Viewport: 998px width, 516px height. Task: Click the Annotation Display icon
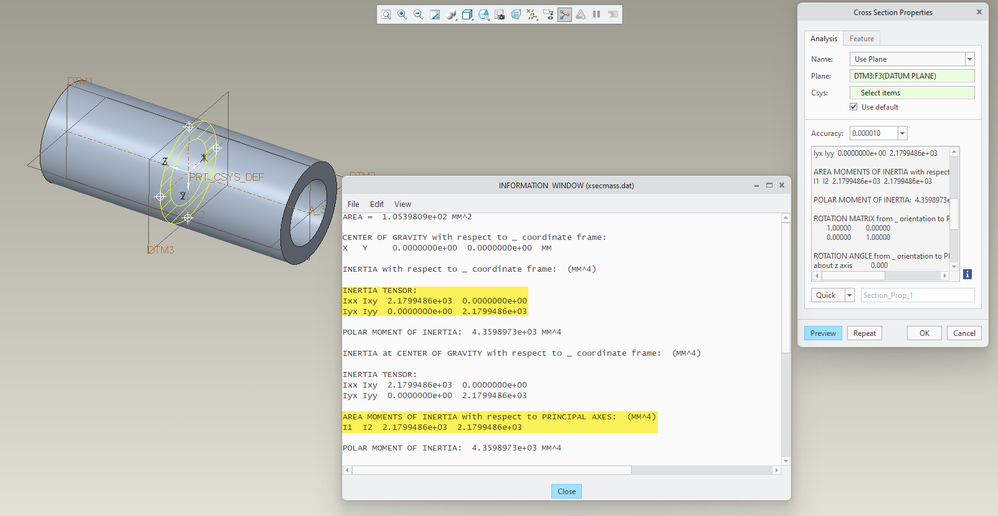point(548,14)
